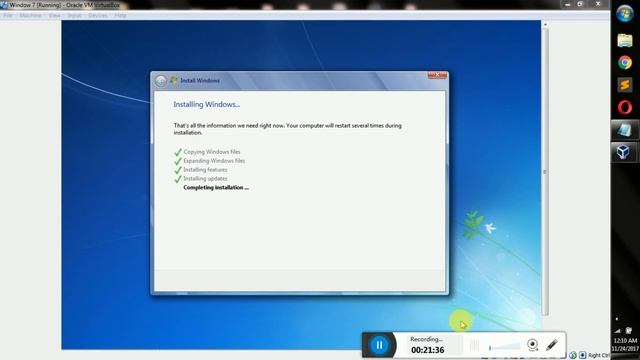Grab the recorder toolbar drag handle
The width and height of the screenshot is (640, 360).
click(474, 345)
